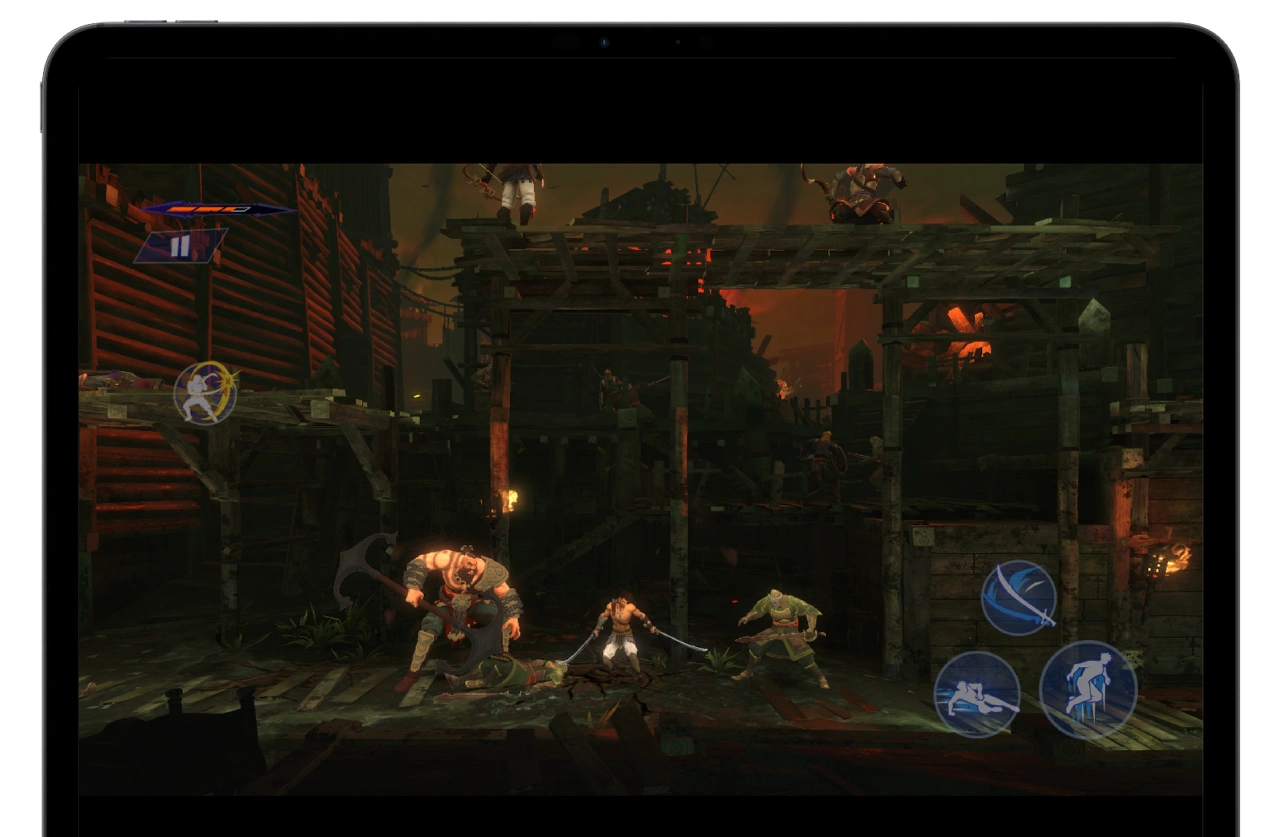Click the player health bar

coord(218,210)
